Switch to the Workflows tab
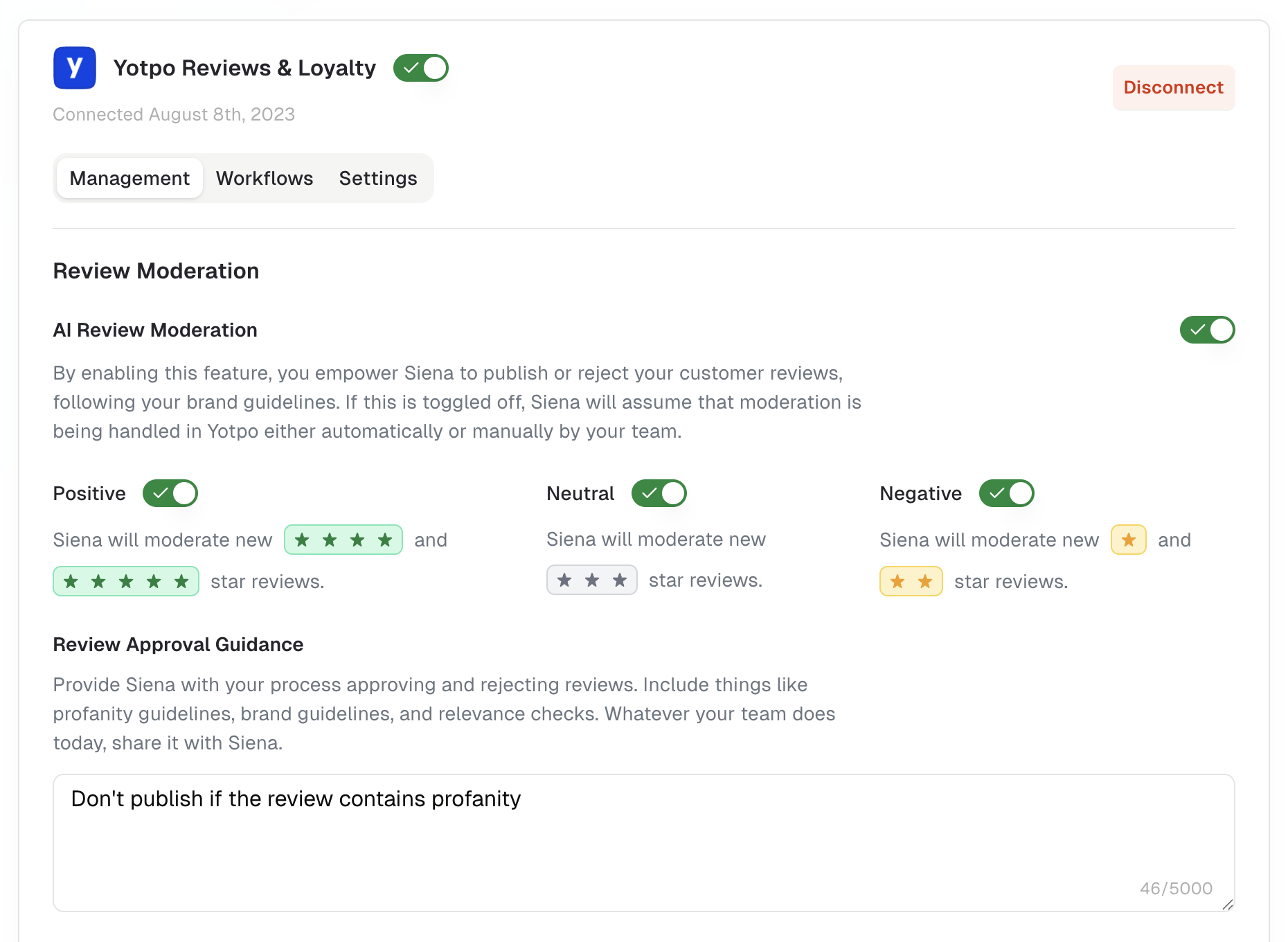This screenshot has height=942, width=1288. click(265, 178)
